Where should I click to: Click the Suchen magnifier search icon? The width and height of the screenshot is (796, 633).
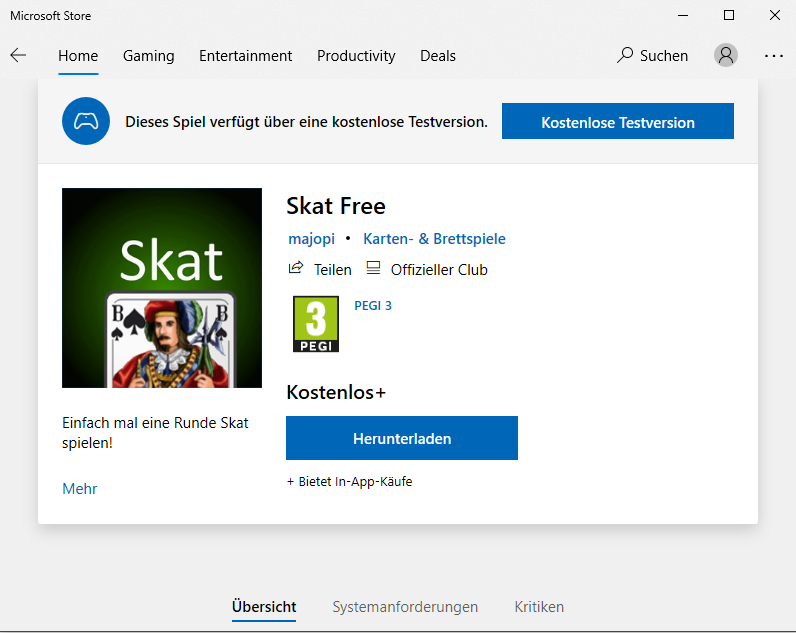click(626, 56)
